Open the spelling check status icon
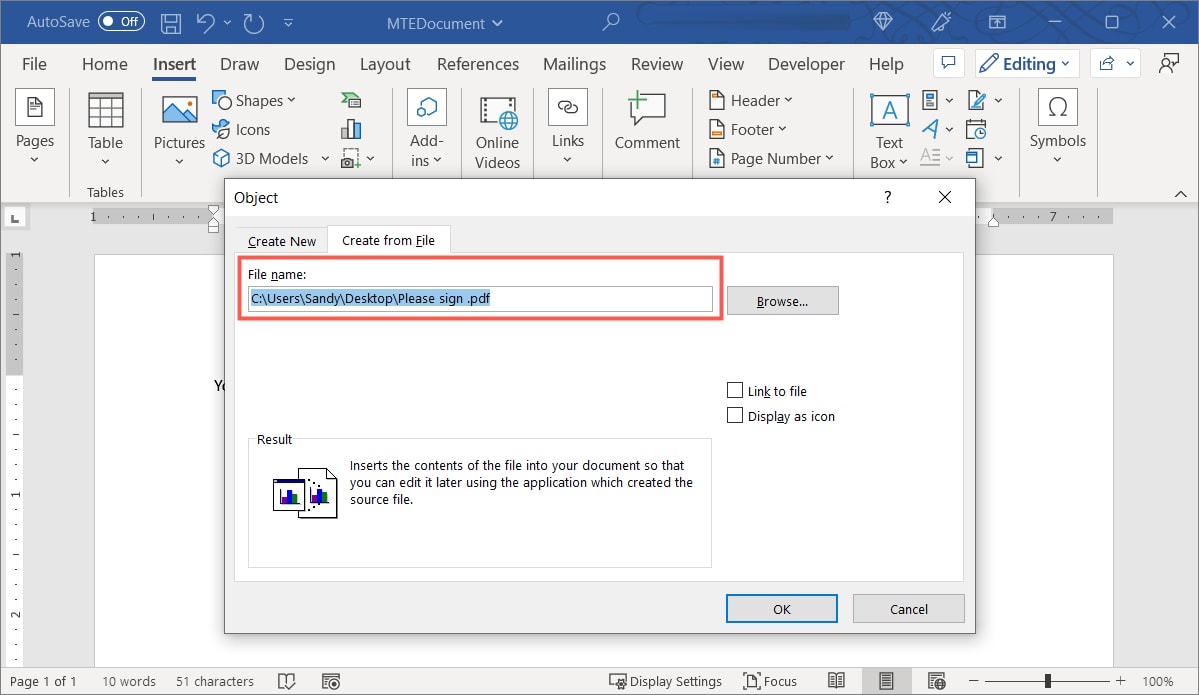This screenshot has width=1199, height=695. [x=287, y=681]
